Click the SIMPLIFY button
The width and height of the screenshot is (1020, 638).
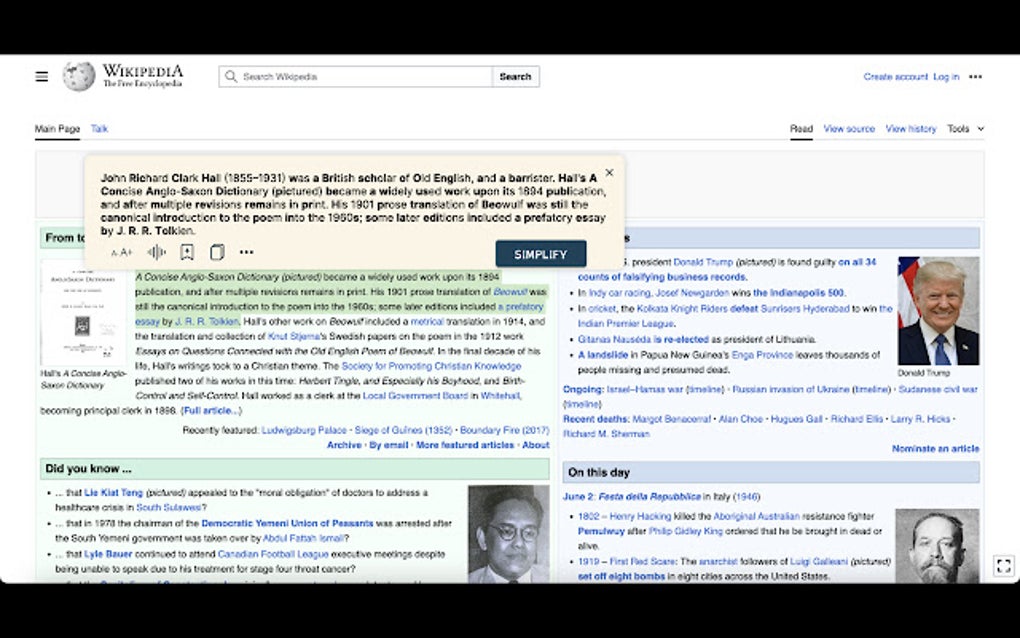pos(540,253)
